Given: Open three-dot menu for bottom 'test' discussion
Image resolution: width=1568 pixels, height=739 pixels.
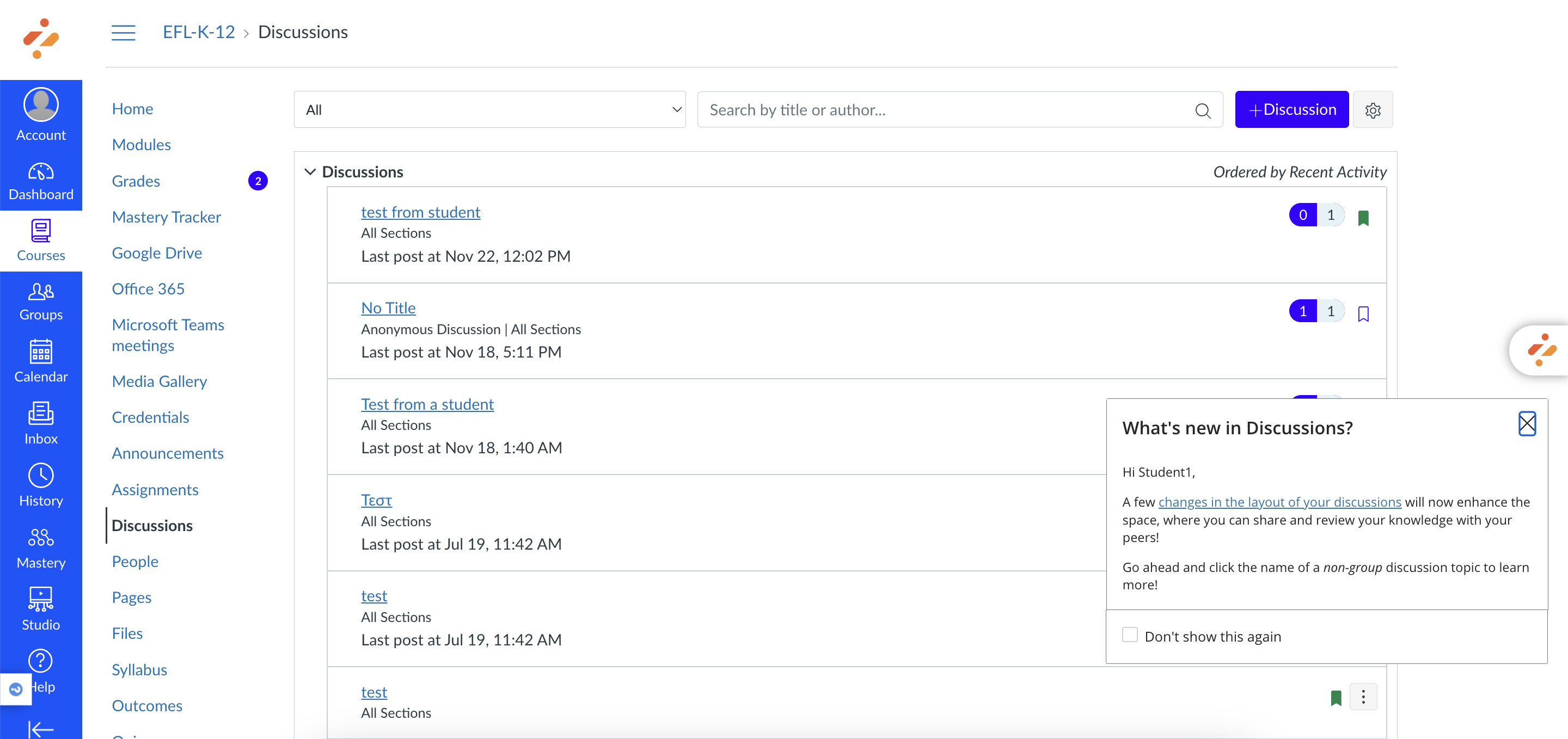Looking at the screenshot, I should click(1363, 697).
